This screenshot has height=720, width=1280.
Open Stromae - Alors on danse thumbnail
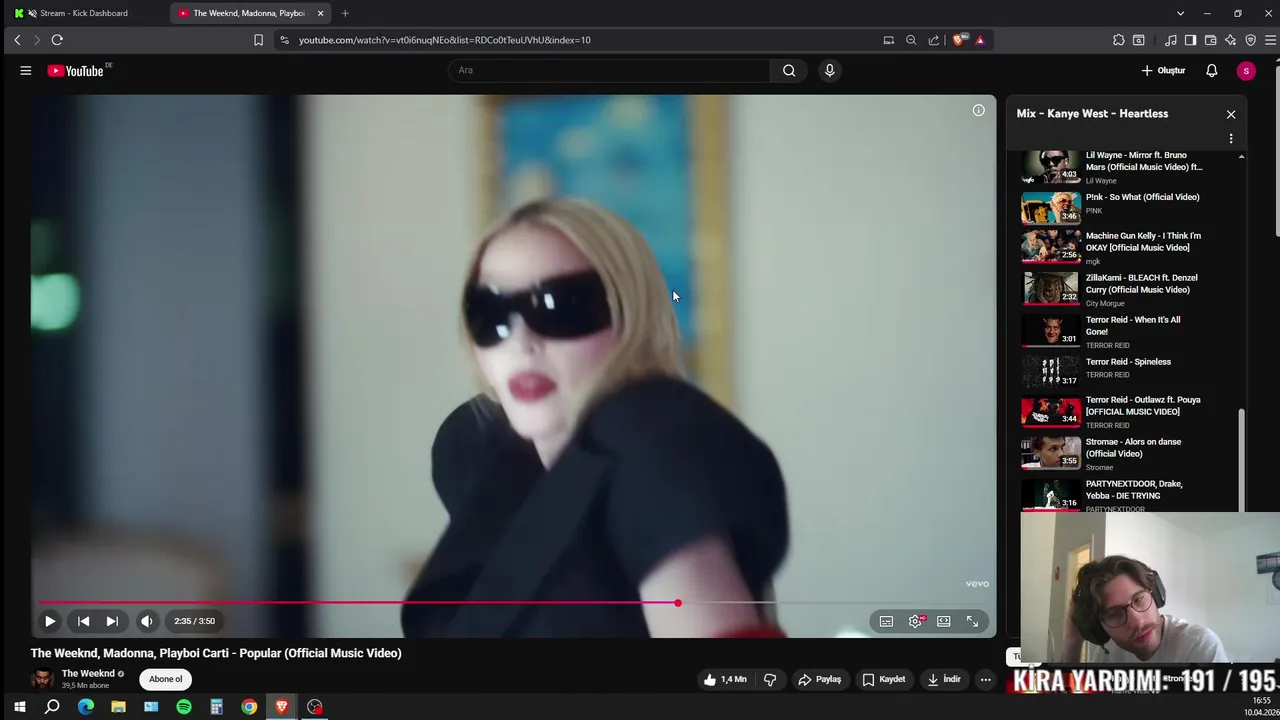tap(1050, 453)
